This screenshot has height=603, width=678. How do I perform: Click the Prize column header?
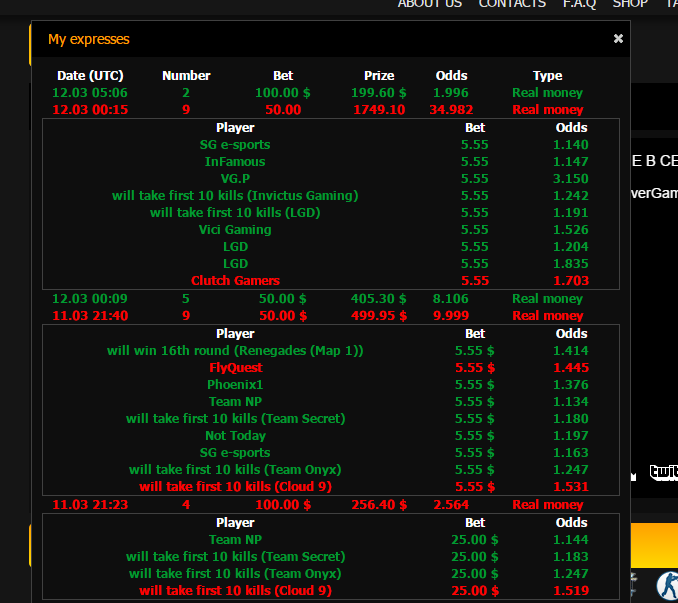click(x=379, y=76)
